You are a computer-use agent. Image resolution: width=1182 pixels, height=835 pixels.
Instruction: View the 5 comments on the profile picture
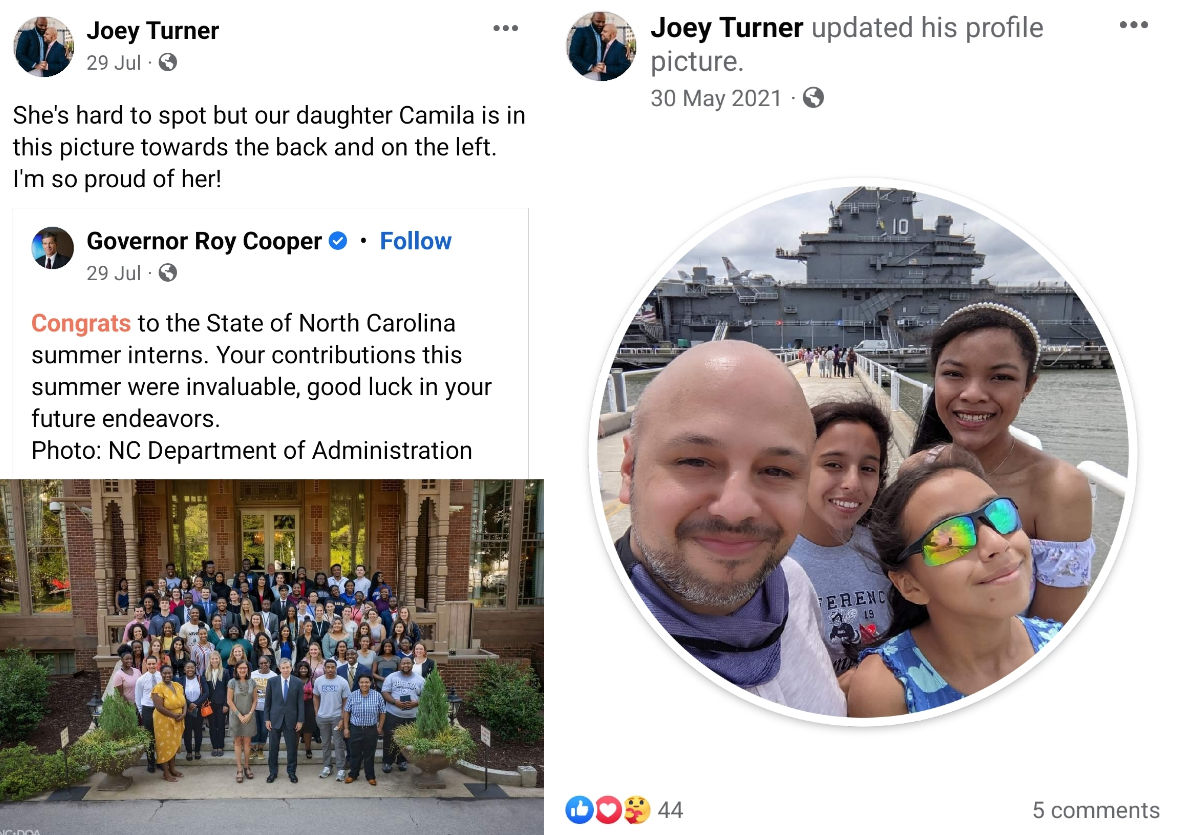1095,810
